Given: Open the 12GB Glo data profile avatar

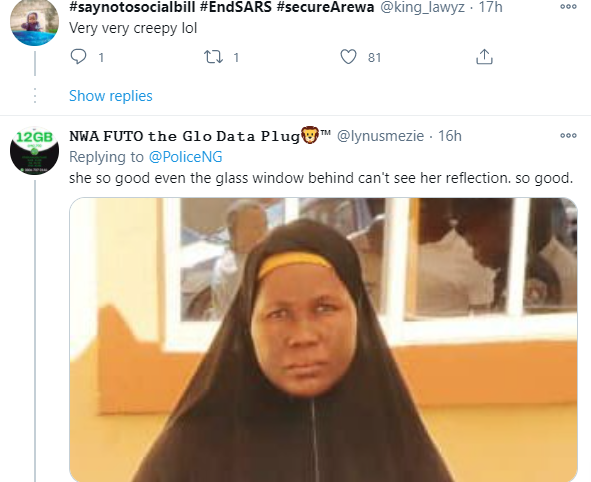Looking at the screenshot, I should 34,151.
